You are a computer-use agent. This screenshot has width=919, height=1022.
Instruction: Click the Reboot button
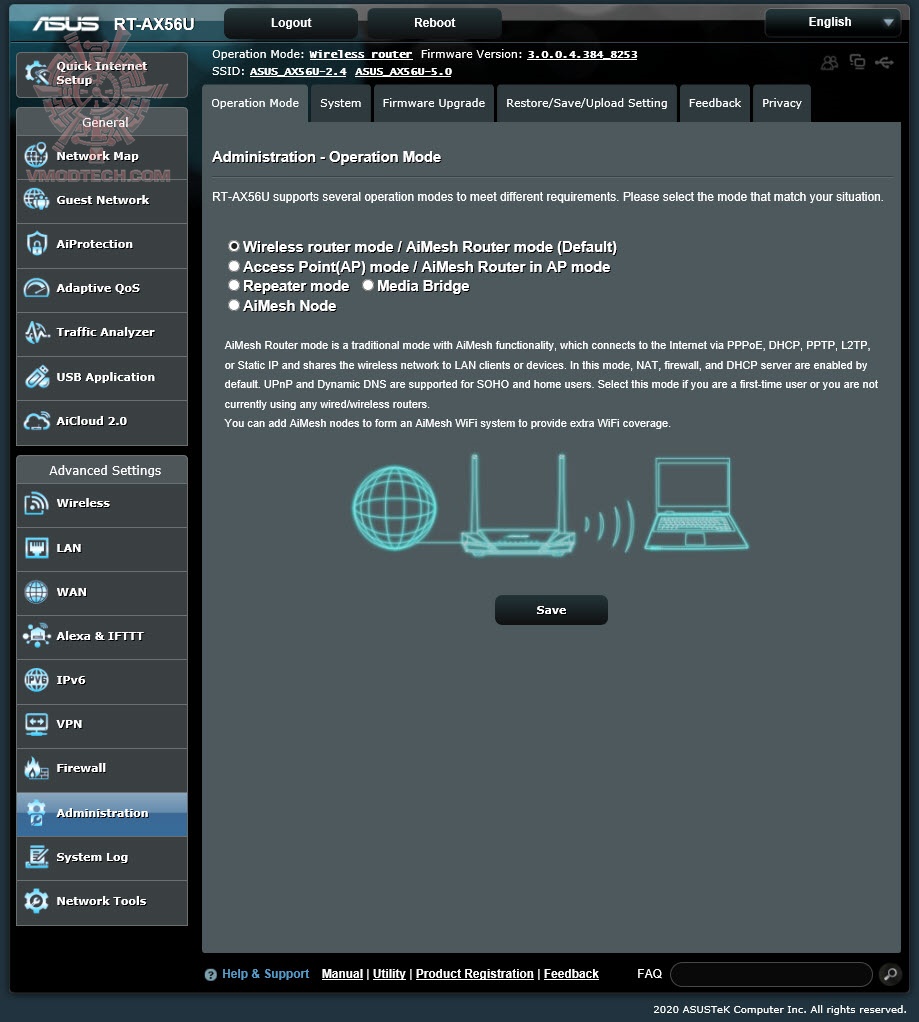pyautogui.click(x=435, y=23)
